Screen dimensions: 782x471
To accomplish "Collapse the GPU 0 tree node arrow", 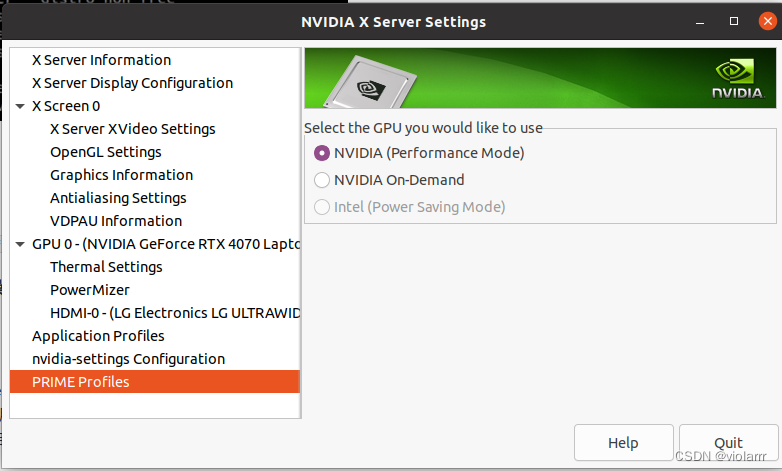I will (20, 244).
